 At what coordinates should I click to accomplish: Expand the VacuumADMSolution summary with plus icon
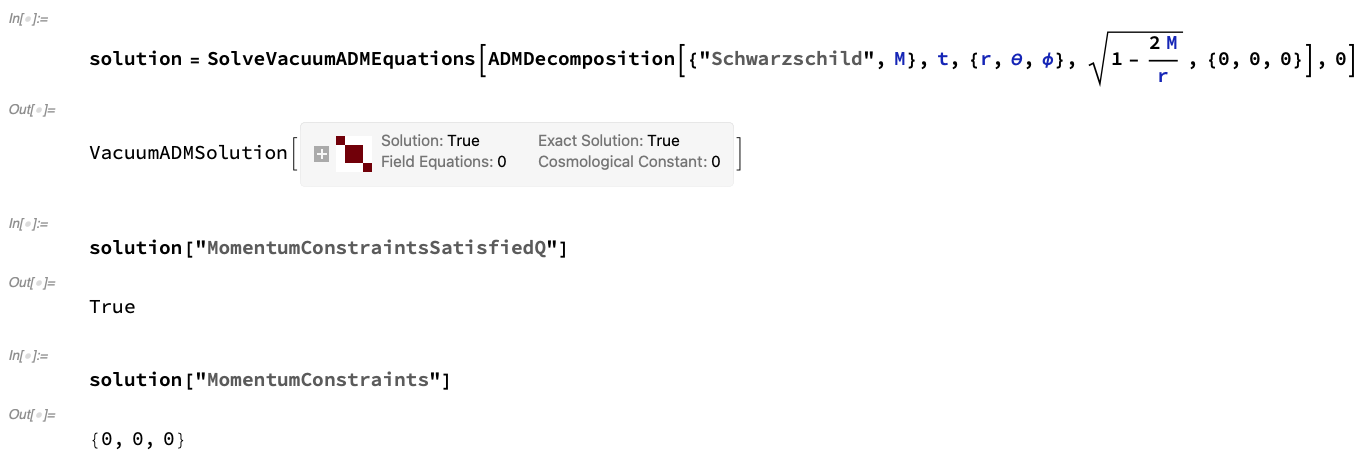coord(321,154)
